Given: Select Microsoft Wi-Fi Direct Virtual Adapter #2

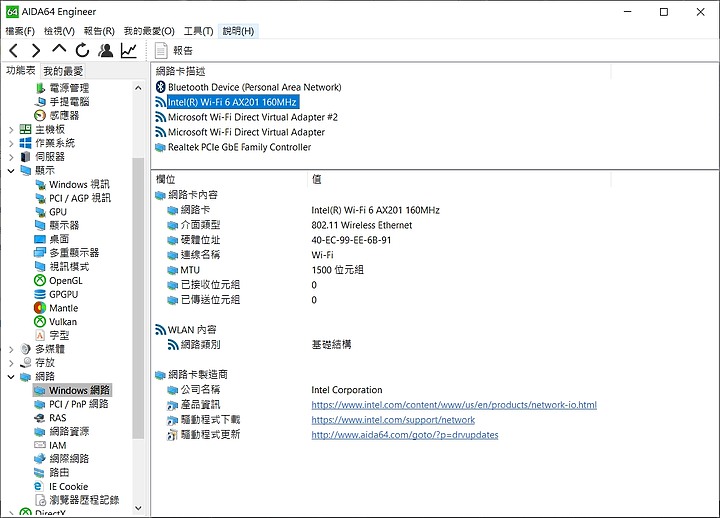Looking at the screenshot, I should pyautogui.click(x=253, y=117).
